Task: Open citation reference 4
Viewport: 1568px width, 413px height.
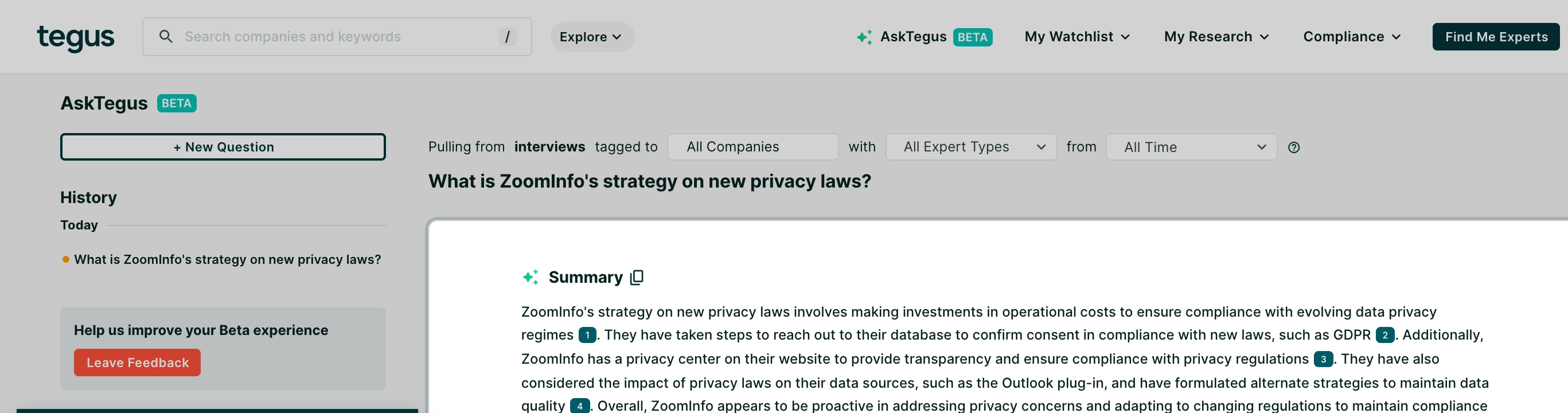Action: click(579, 406)
